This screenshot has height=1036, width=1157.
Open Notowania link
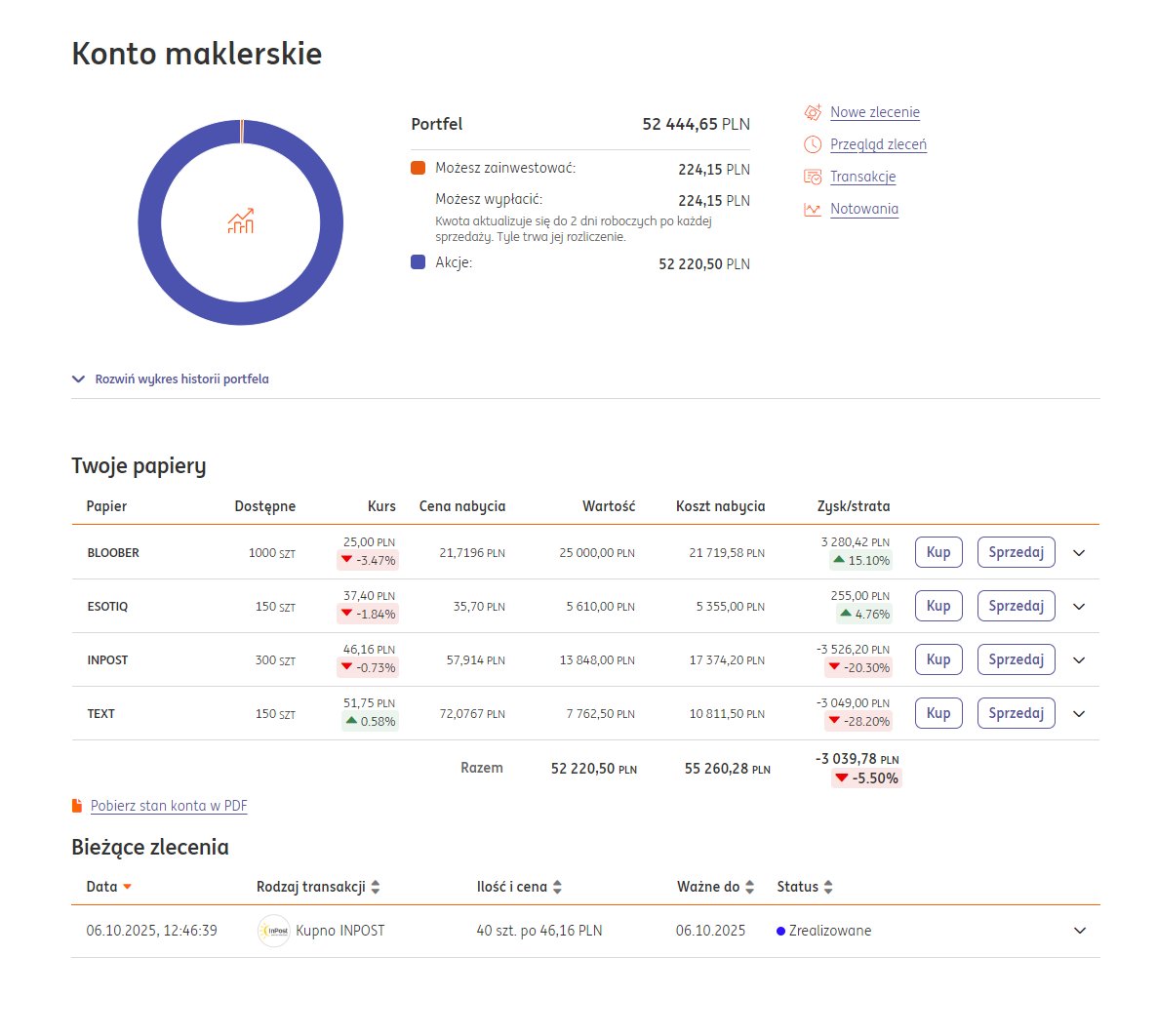[x=864, y=209]
